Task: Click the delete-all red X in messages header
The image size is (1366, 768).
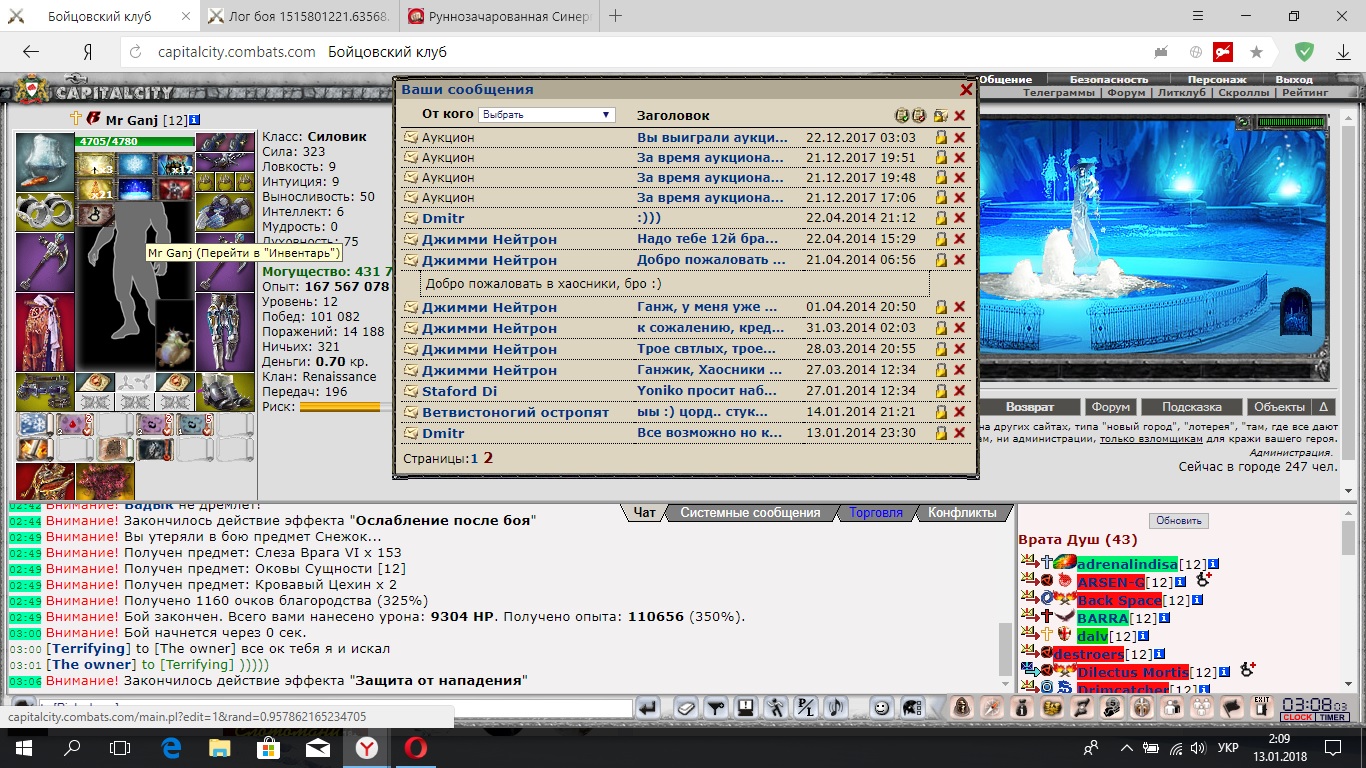Action: [960, 116]
